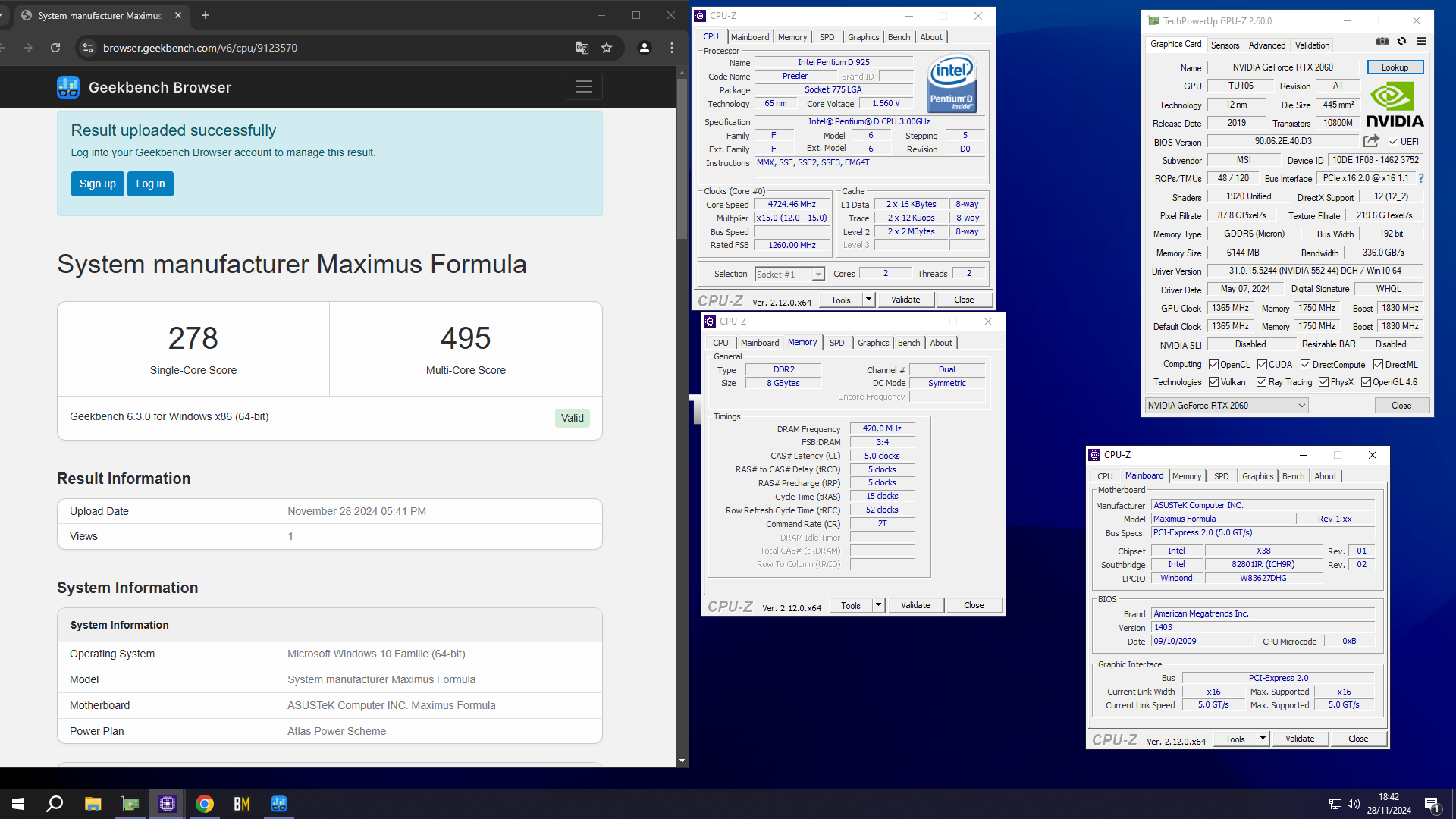This screenshot has height=819, width=1456.
Task: Click Validate in CPU-Z CPU window
Action: [x=905, y=300]
